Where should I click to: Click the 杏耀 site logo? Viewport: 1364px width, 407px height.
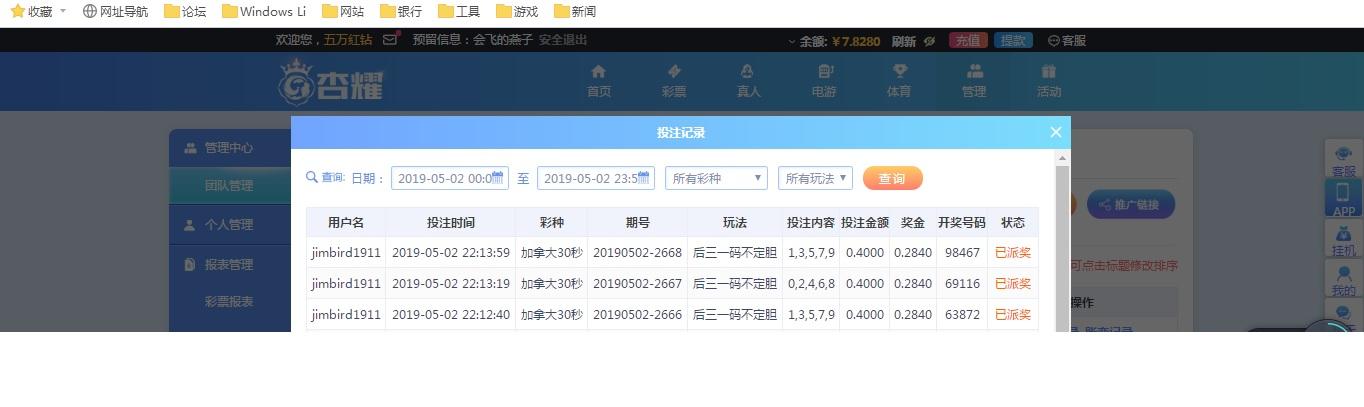tap(330, 81)
